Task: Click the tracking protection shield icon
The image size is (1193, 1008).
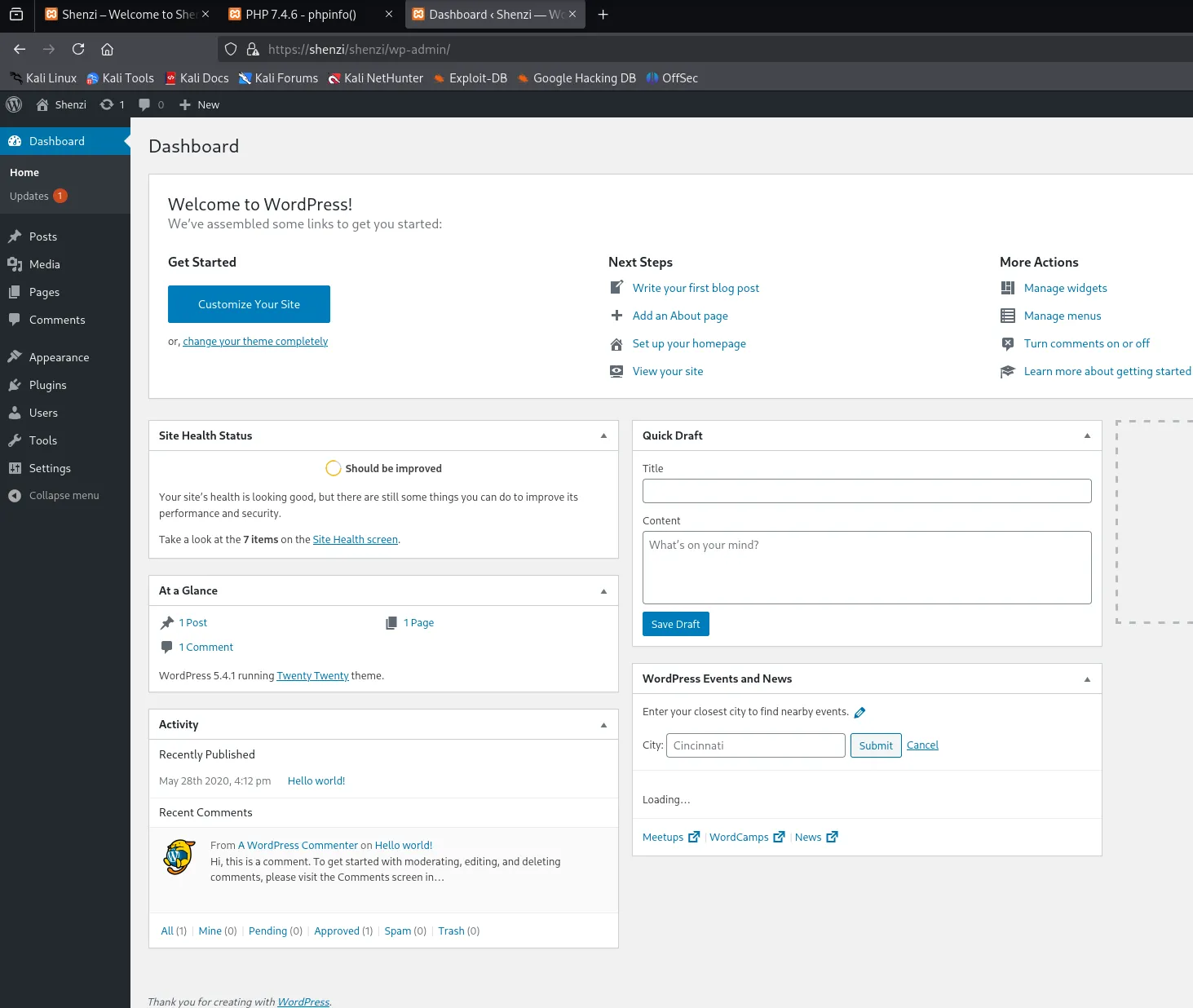Action: pos(231,49)
